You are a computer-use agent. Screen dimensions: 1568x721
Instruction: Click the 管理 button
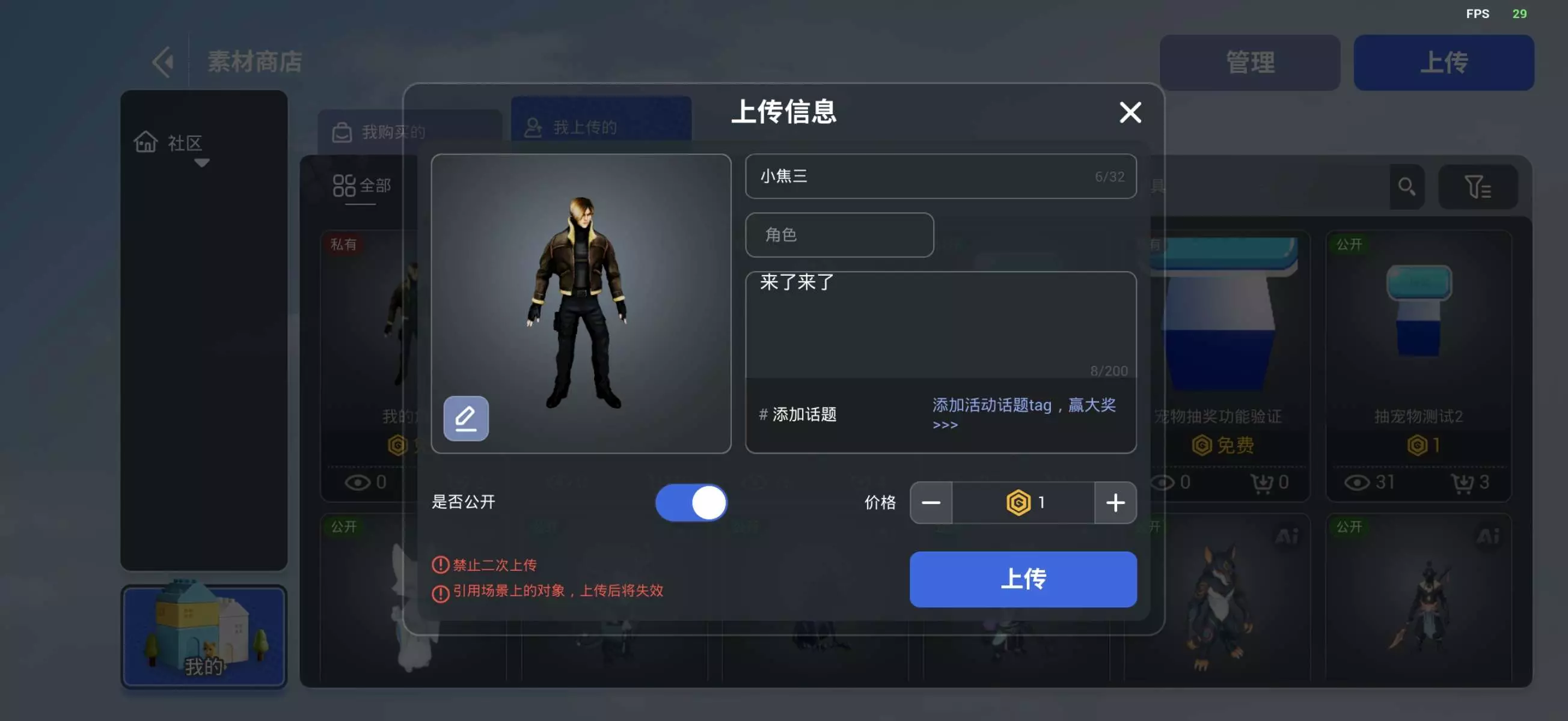click(x=1250, y=62)
